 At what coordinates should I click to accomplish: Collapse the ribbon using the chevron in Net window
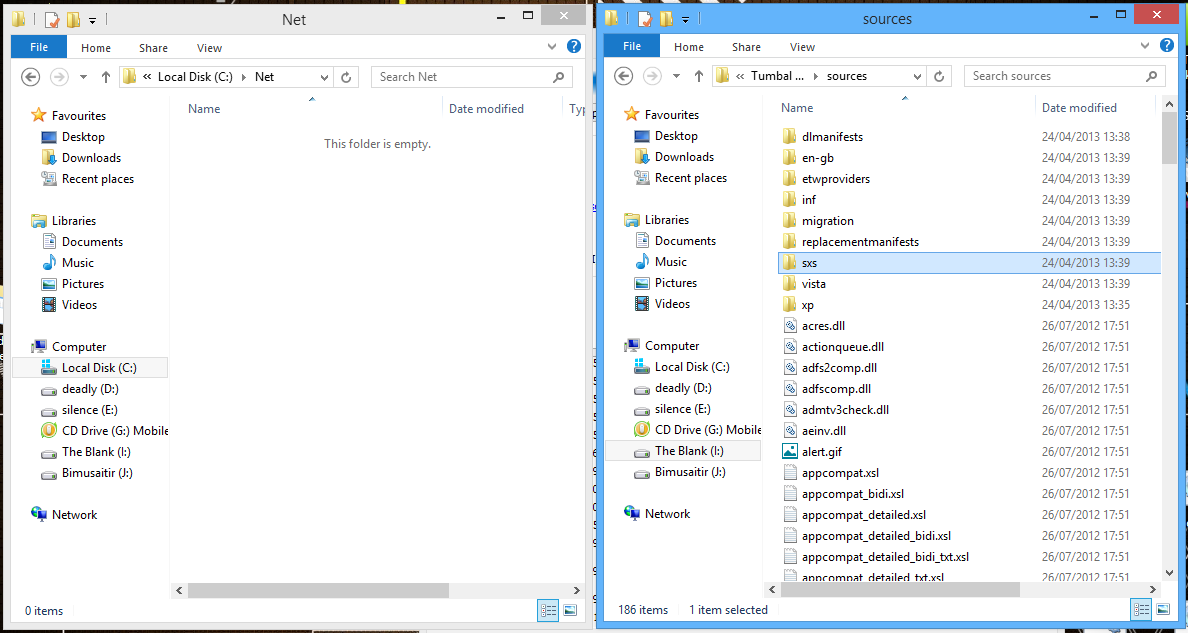(x=550, y=46)
